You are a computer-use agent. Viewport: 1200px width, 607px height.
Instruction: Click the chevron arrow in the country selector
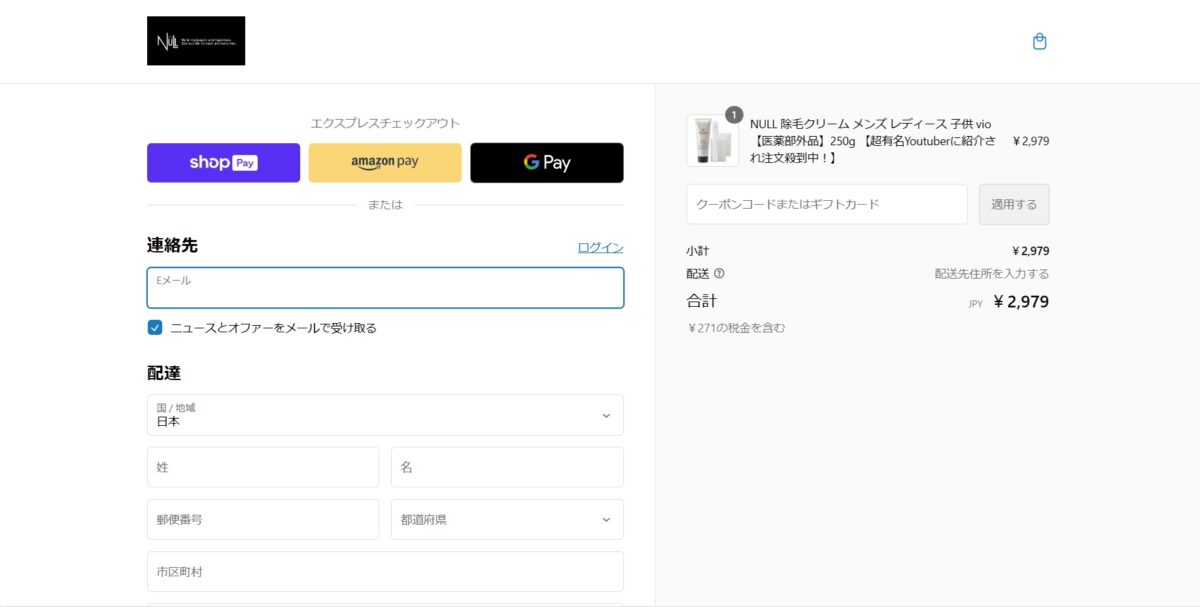(605, 416)
